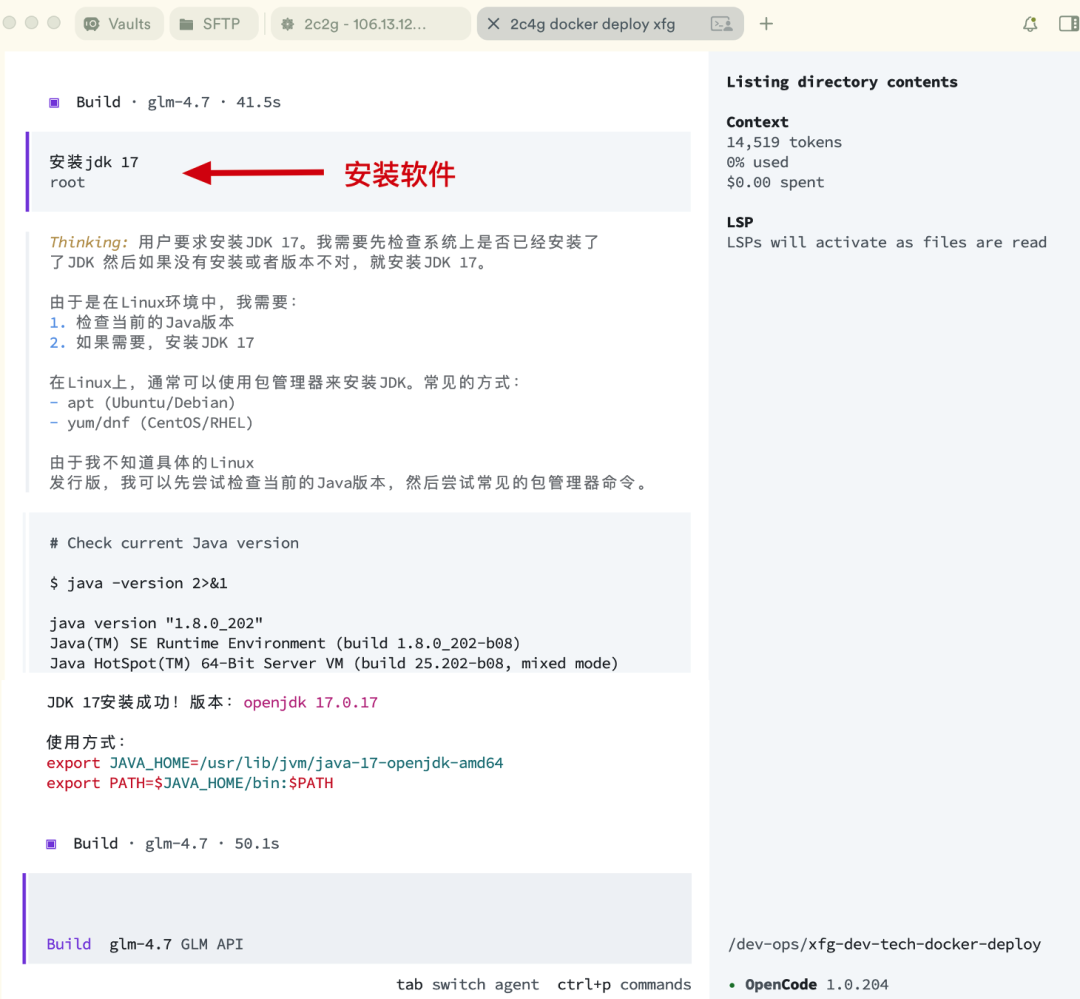
Task: Open notifications bell icon
Action: pyautogui.click(x=1030, y=24)
